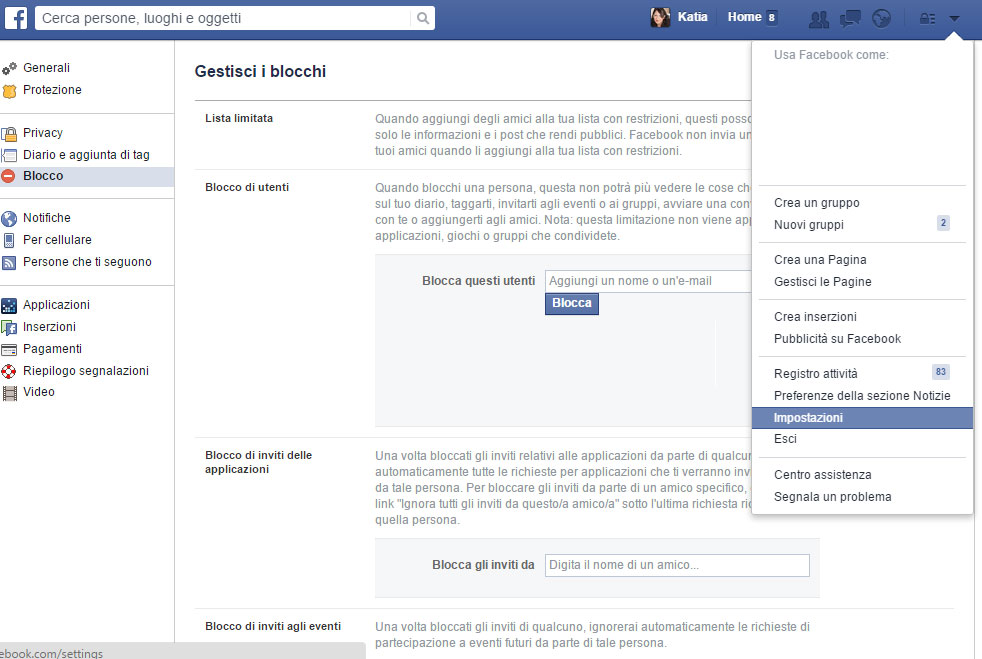Click the Applicazioni icon
The image size is (982, 659).
pyautogui.click(x=9, y=306)
